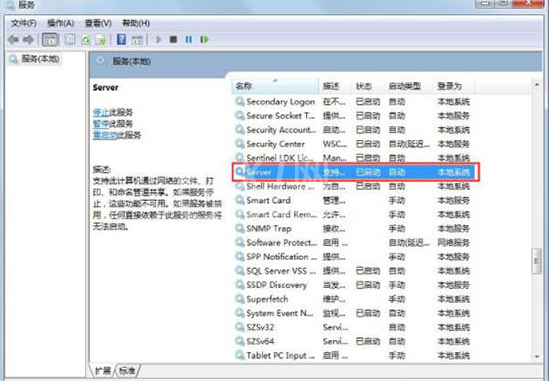
Task: Open the 操作(A) menu
Action: 61,23
